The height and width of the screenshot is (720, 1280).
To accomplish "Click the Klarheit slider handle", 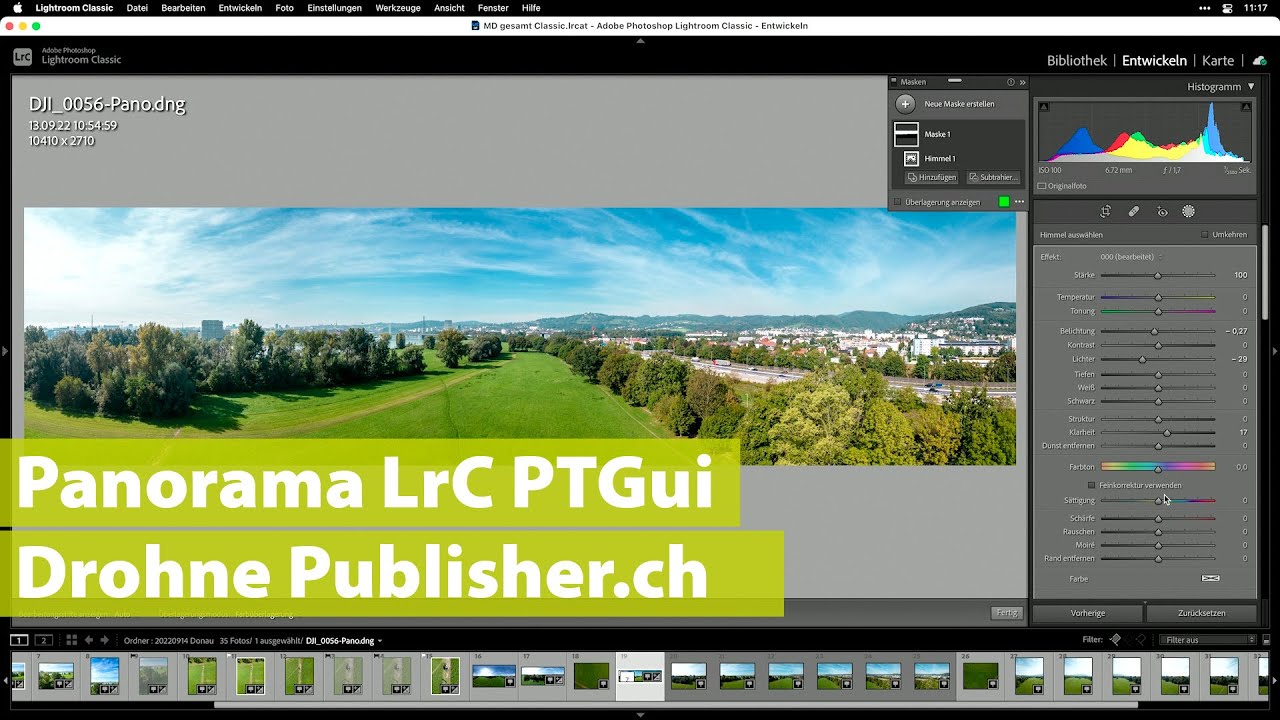I will (1167, 433).
